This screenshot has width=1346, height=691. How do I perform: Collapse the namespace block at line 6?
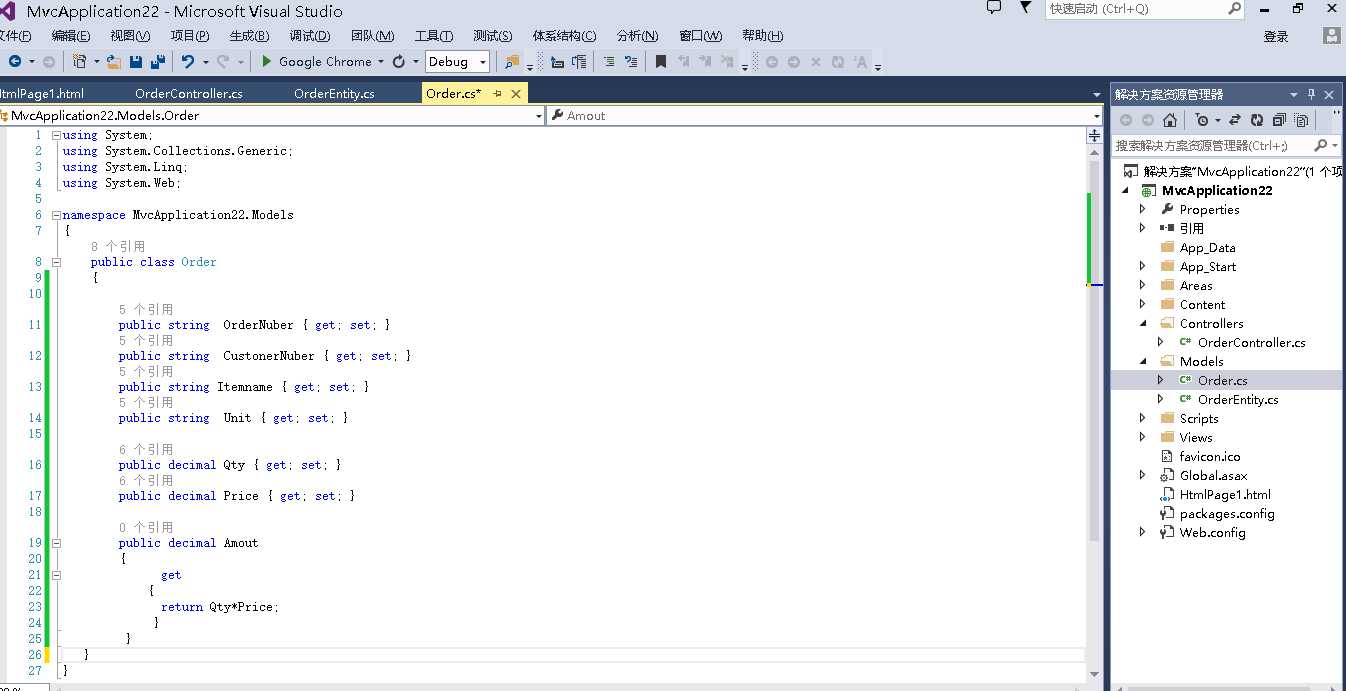[56, 215]
